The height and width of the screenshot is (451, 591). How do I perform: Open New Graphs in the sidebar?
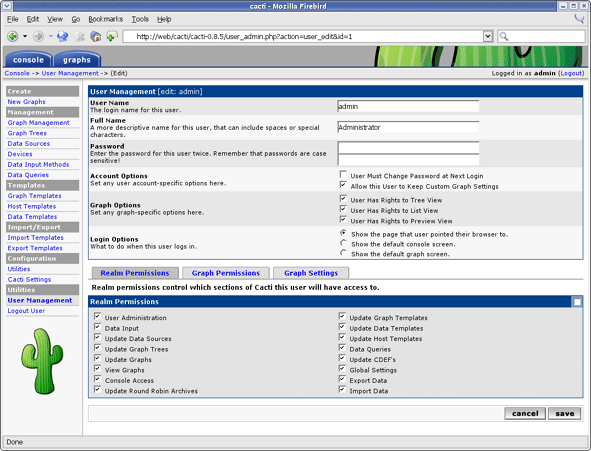[x=26, y=102]
